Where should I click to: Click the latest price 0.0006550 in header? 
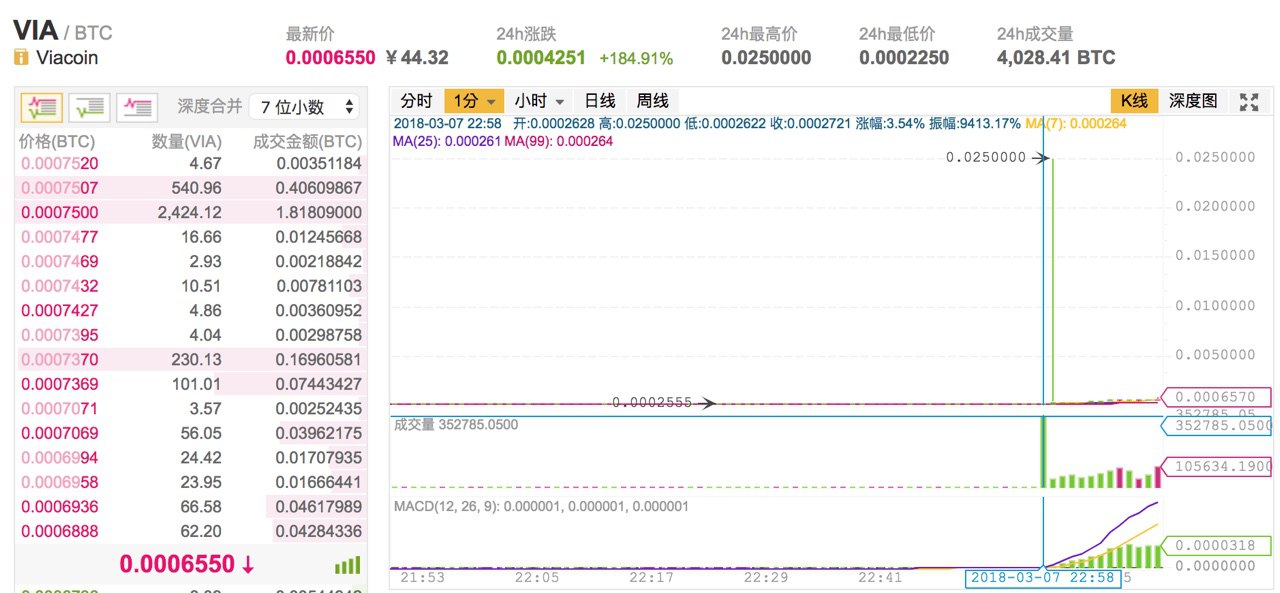tap(331, 58)
